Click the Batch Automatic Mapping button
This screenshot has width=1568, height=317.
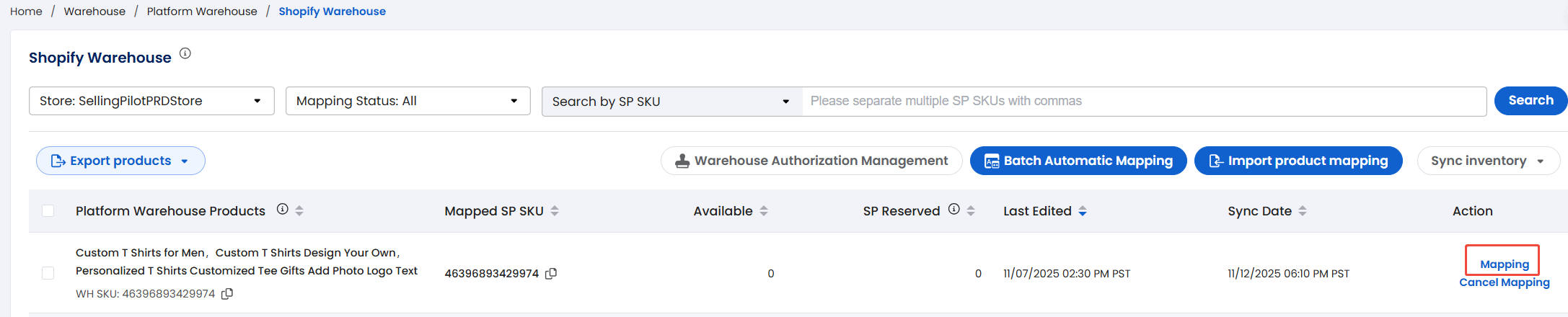point(1078,161)
